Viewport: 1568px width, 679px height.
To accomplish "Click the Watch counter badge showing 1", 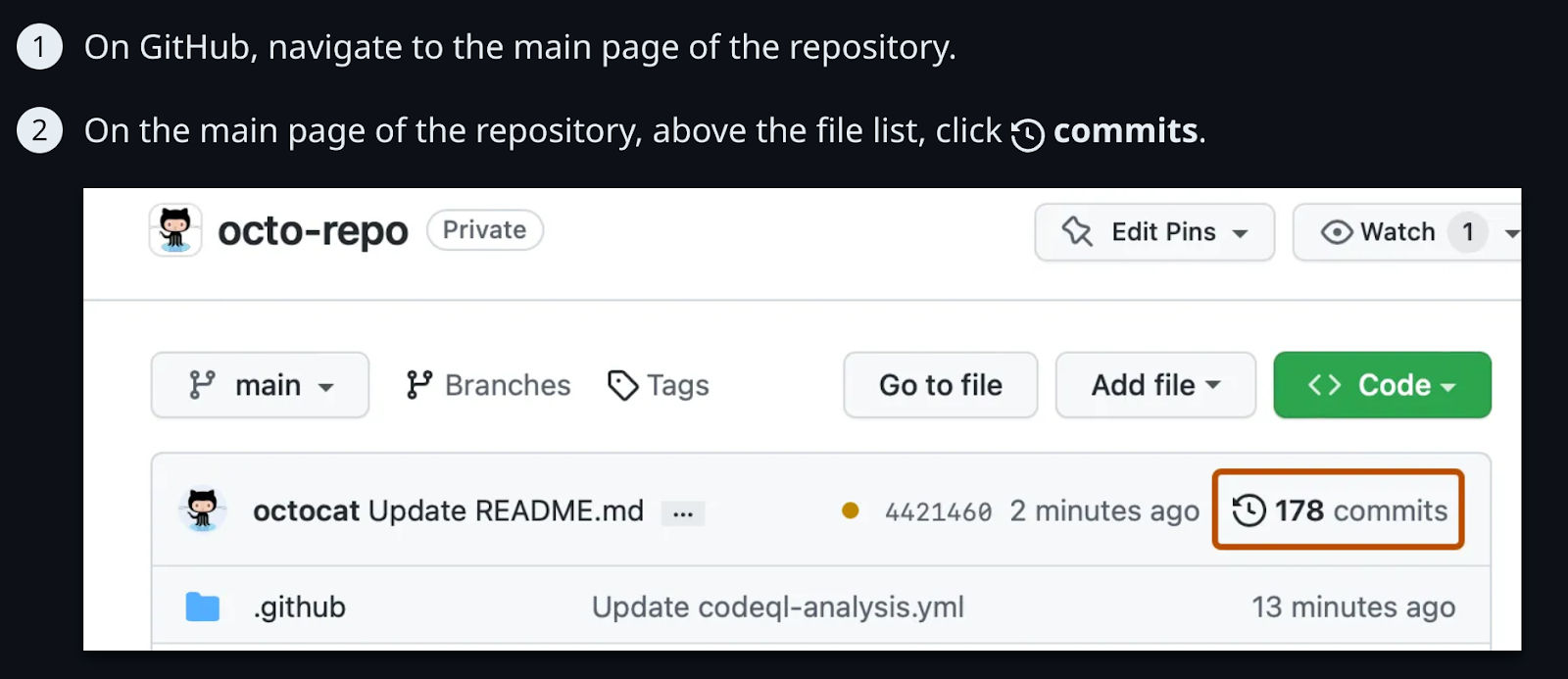I will (x=1468, y=232).
